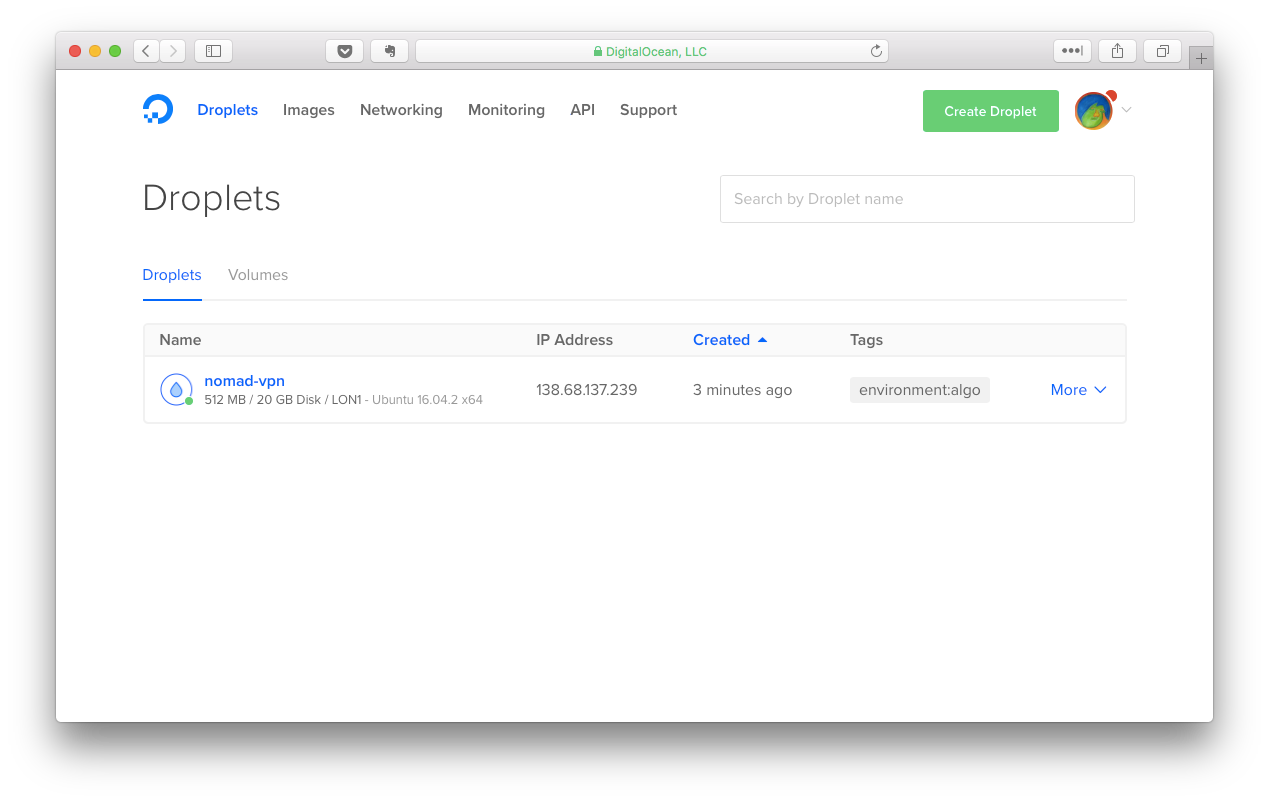
Task: Click the Safari share icon
Action: pos(1116,50)
